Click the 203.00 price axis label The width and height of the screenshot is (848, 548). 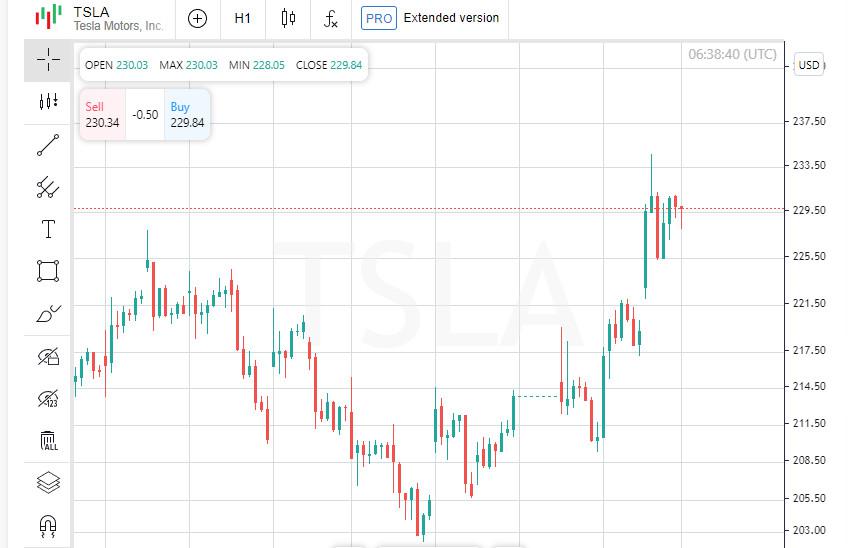click(809, 530)
